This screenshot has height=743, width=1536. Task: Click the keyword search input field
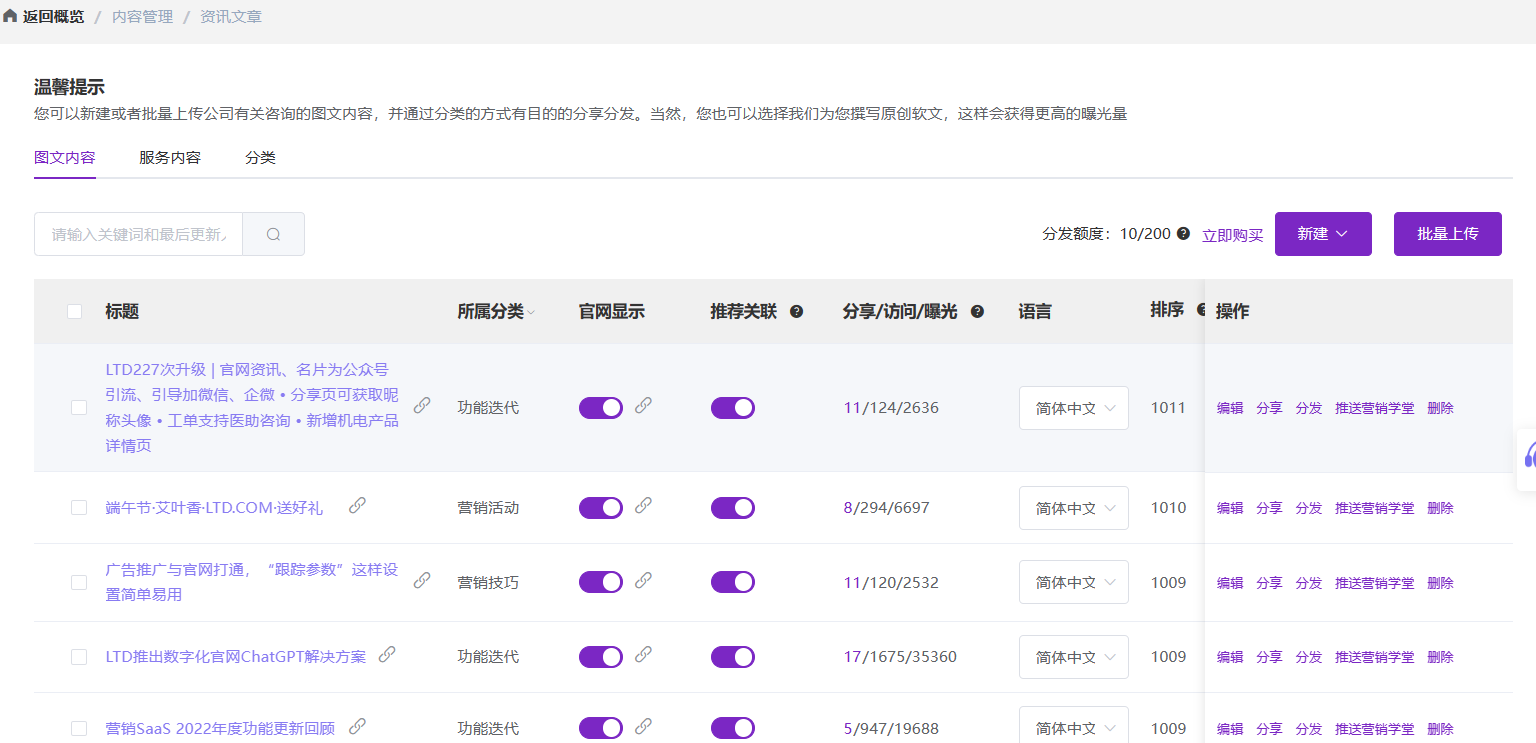coord(139,234)
